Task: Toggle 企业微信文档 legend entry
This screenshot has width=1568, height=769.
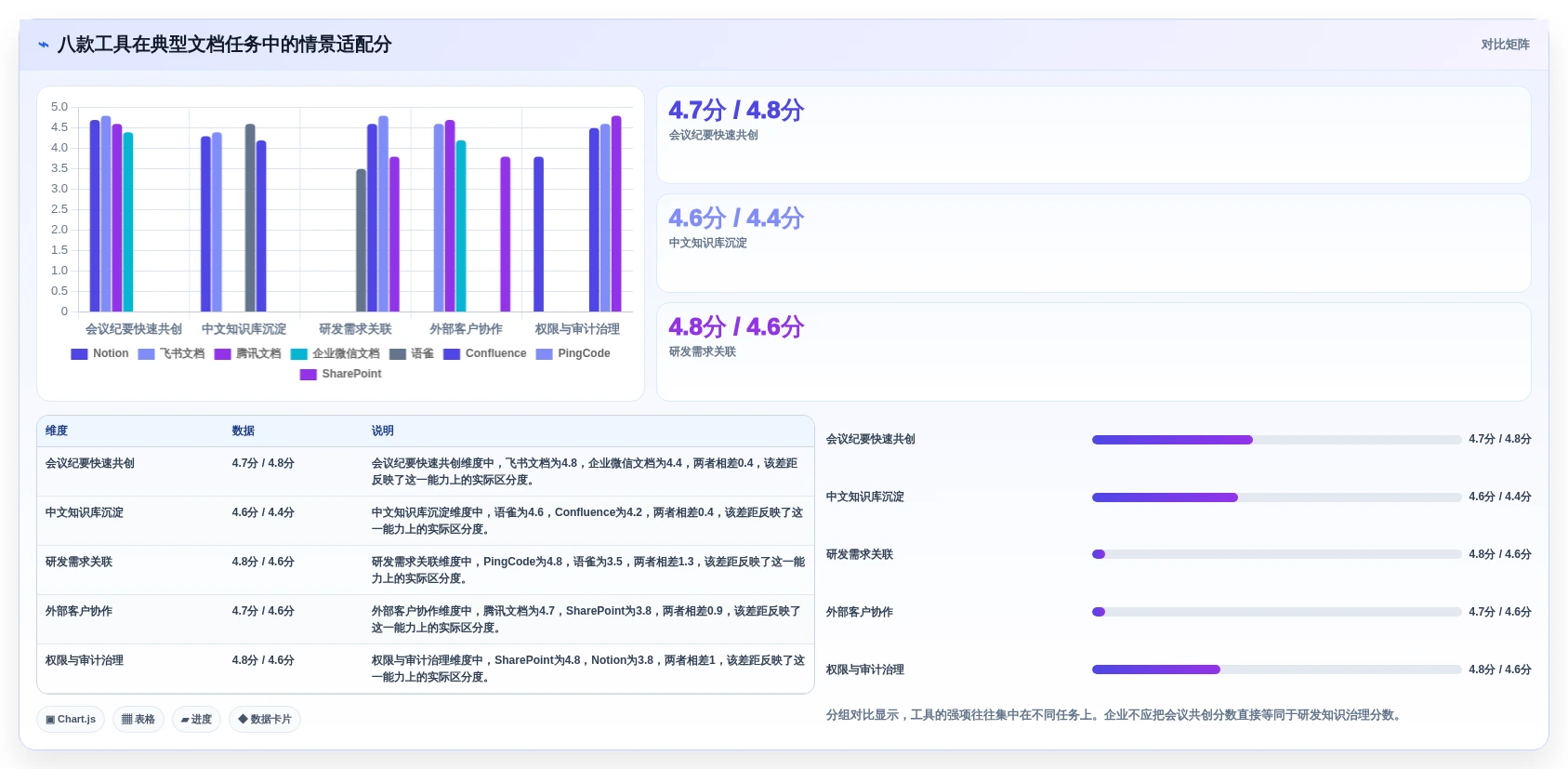Action: click(x=335, y=353)
